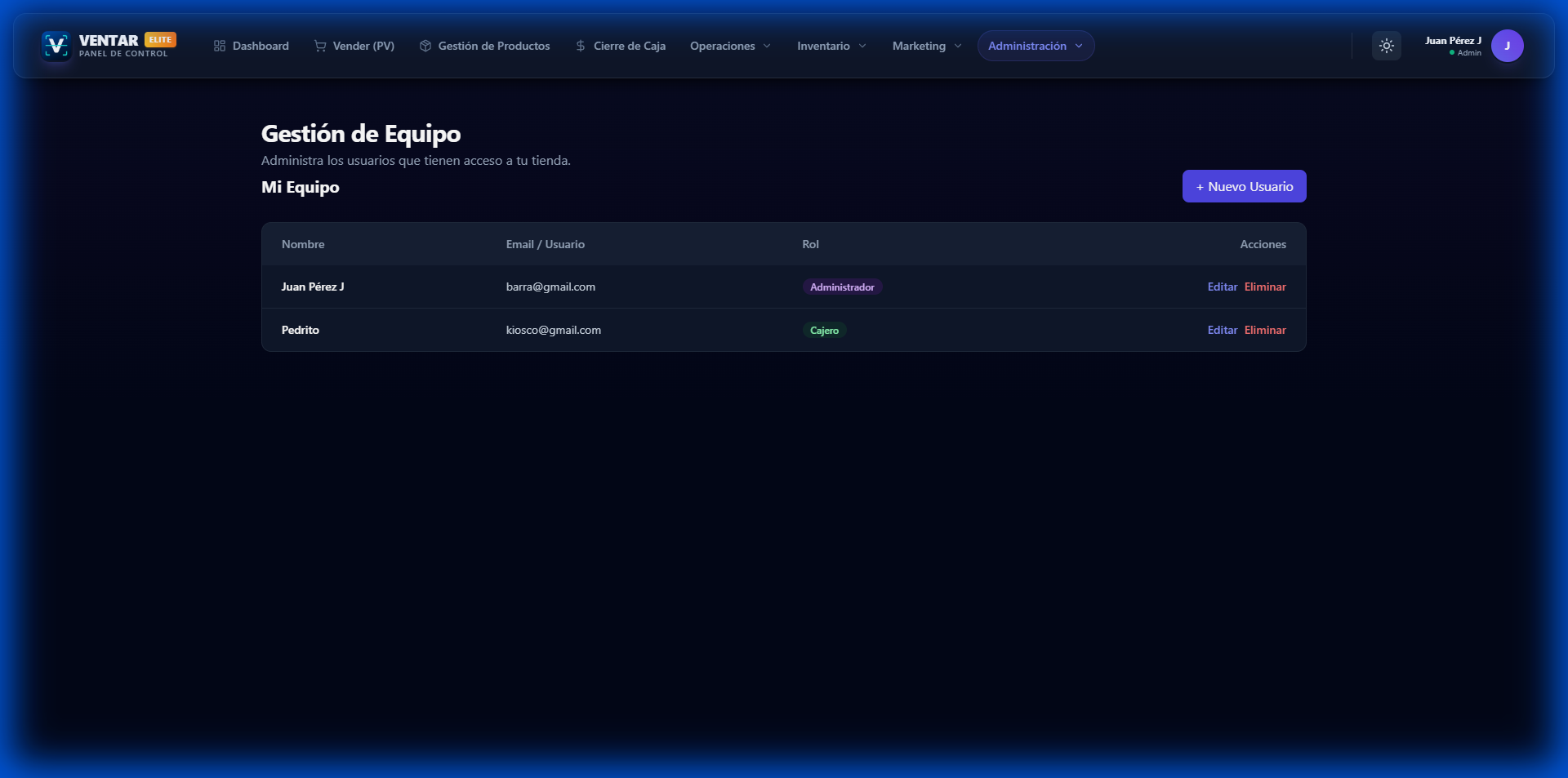Edit the Pedrito user row
The width and height of the screenshot is (1568, 778).
point(1222,330)
